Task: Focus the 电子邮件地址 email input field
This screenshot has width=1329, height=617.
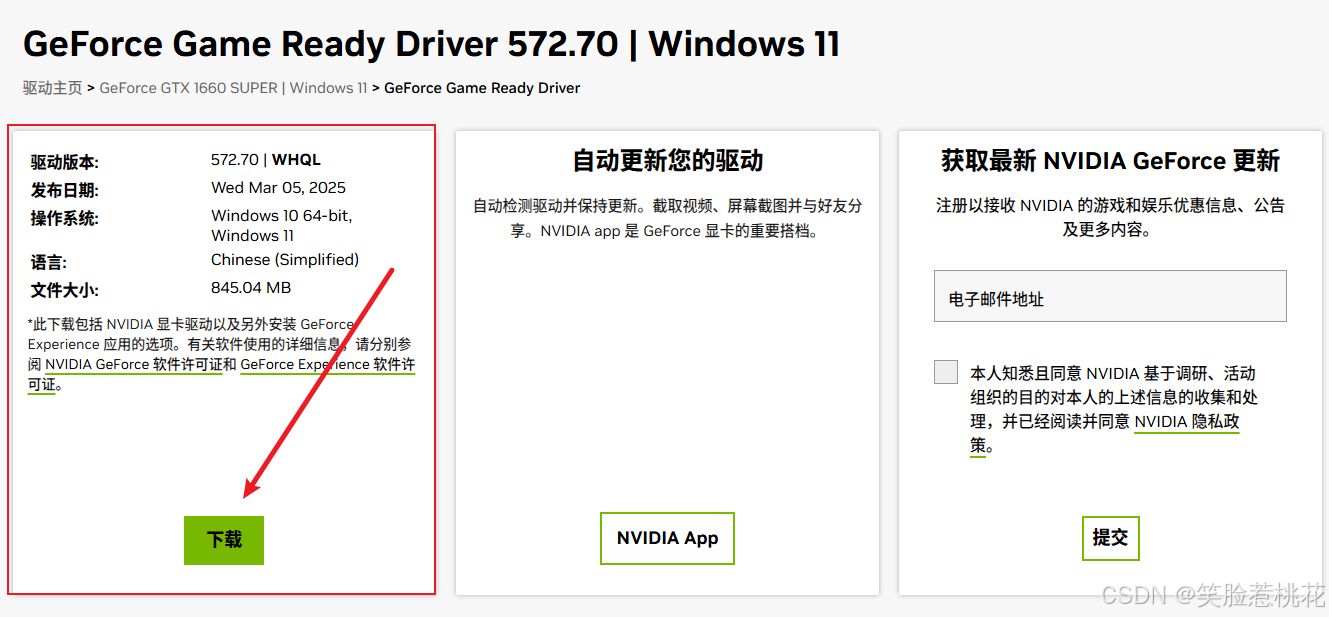Action: (1110, 296)
